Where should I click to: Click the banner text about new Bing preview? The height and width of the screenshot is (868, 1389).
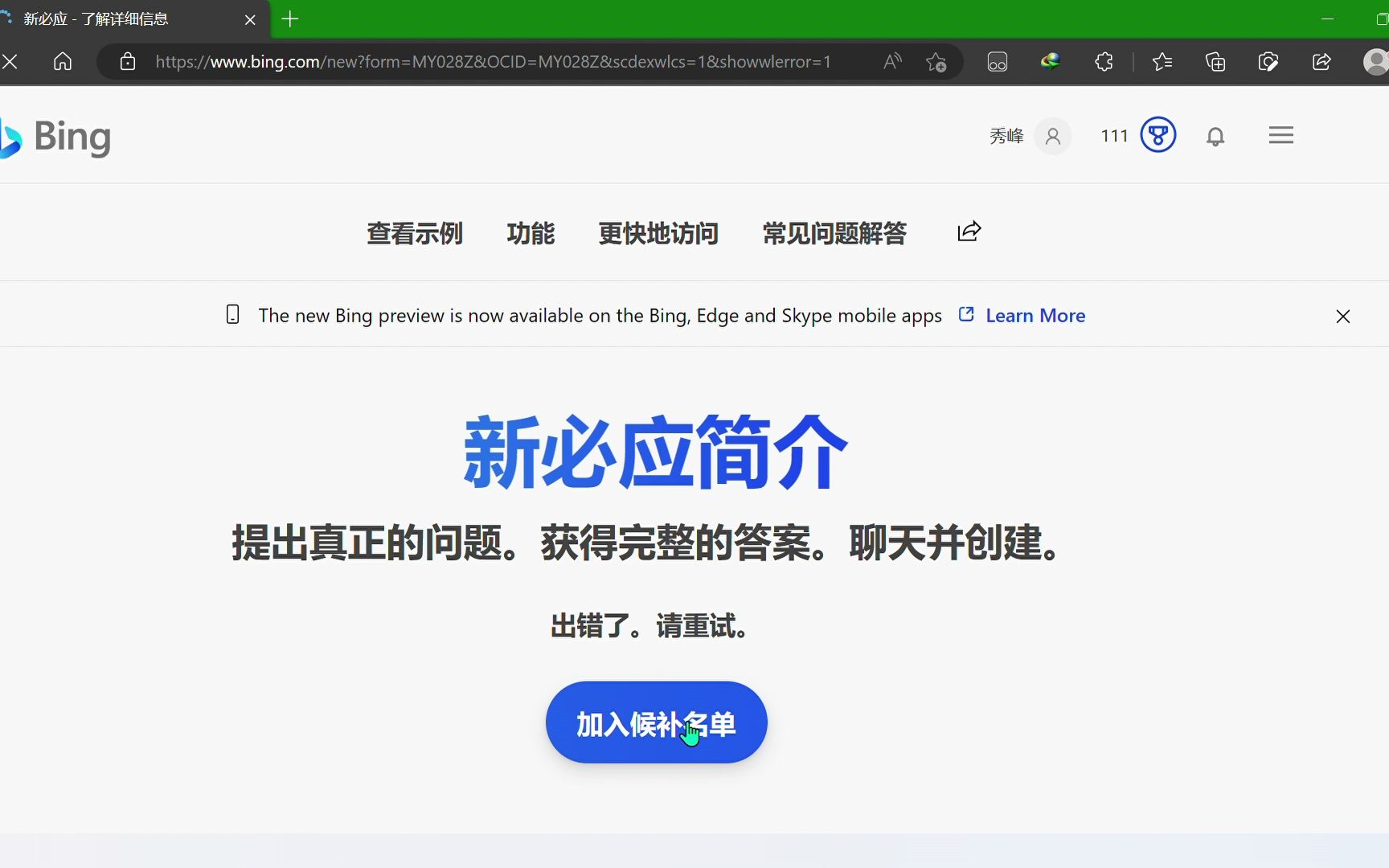coord(600,316)
